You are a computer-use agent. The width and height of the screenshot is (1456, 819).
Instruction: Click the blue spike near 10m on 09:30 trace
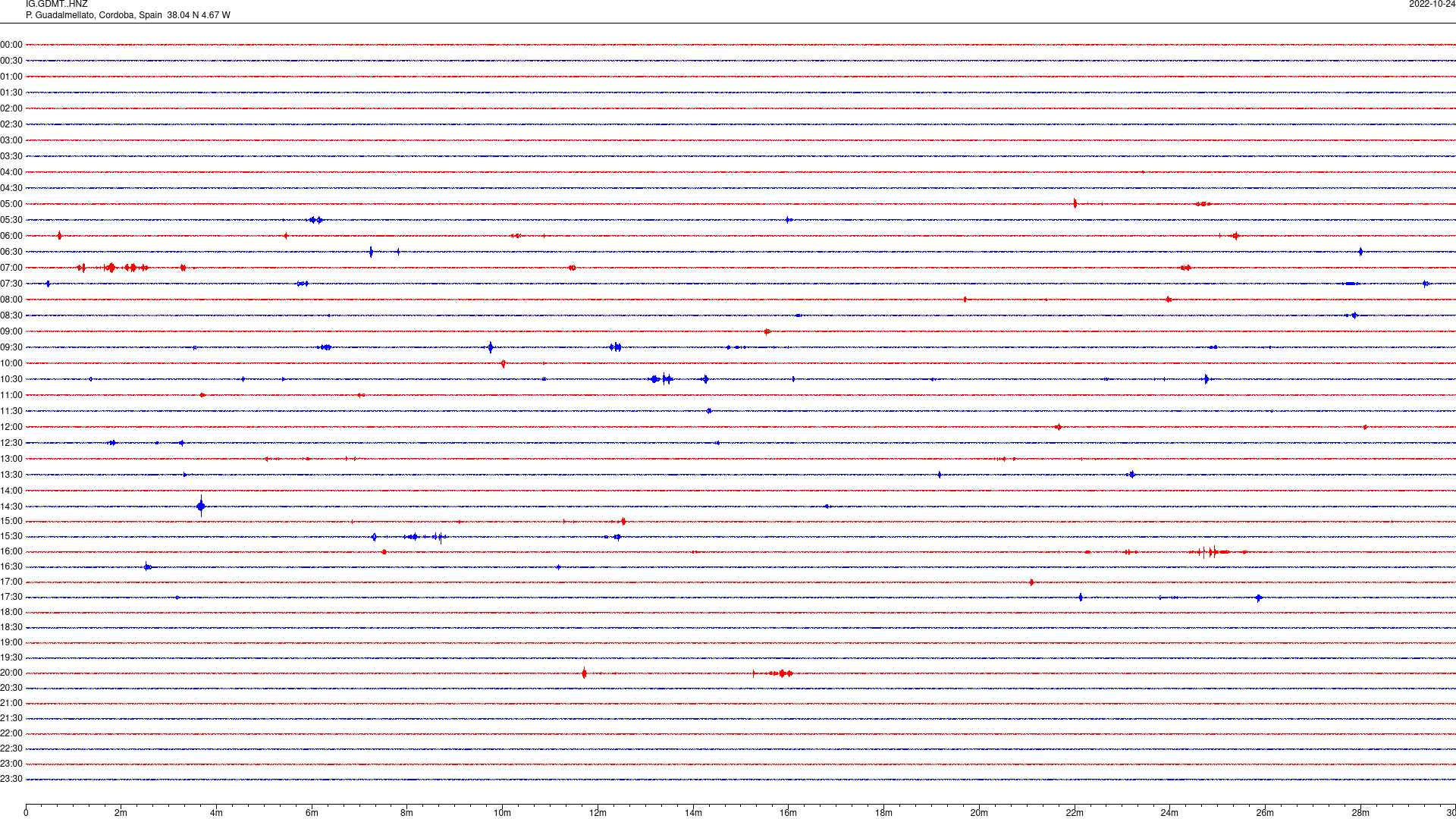[x=491, y=347]
